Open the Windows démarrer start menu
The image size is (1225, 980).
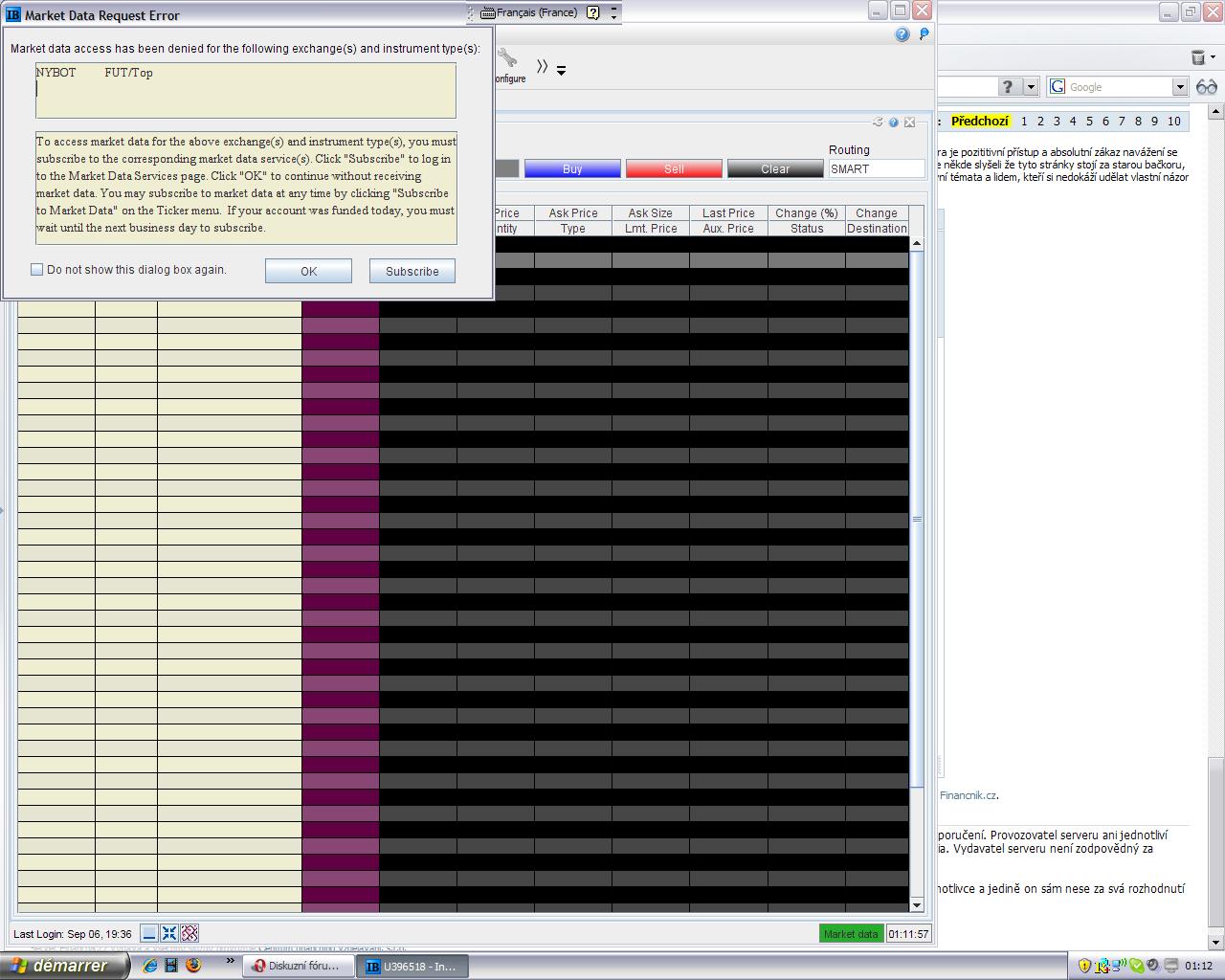[x=64, y=966]
